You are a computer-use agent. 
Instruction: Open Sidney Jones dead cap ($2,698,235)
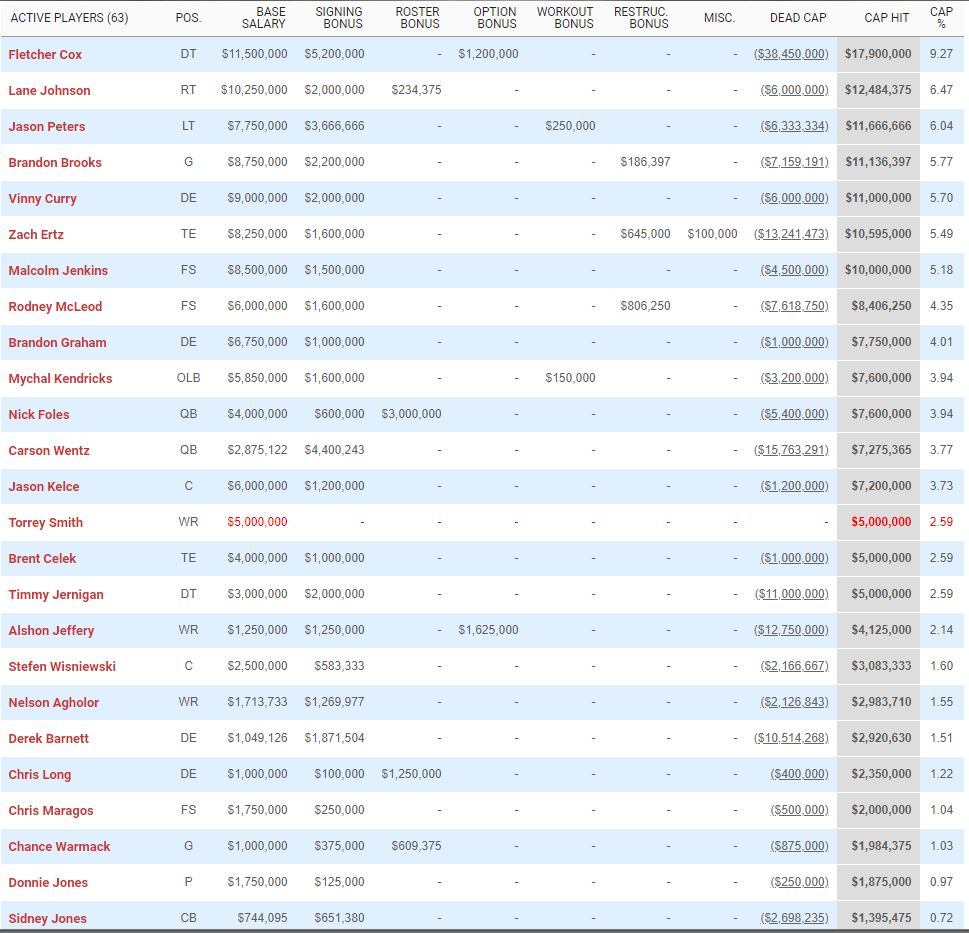point(794,918)
